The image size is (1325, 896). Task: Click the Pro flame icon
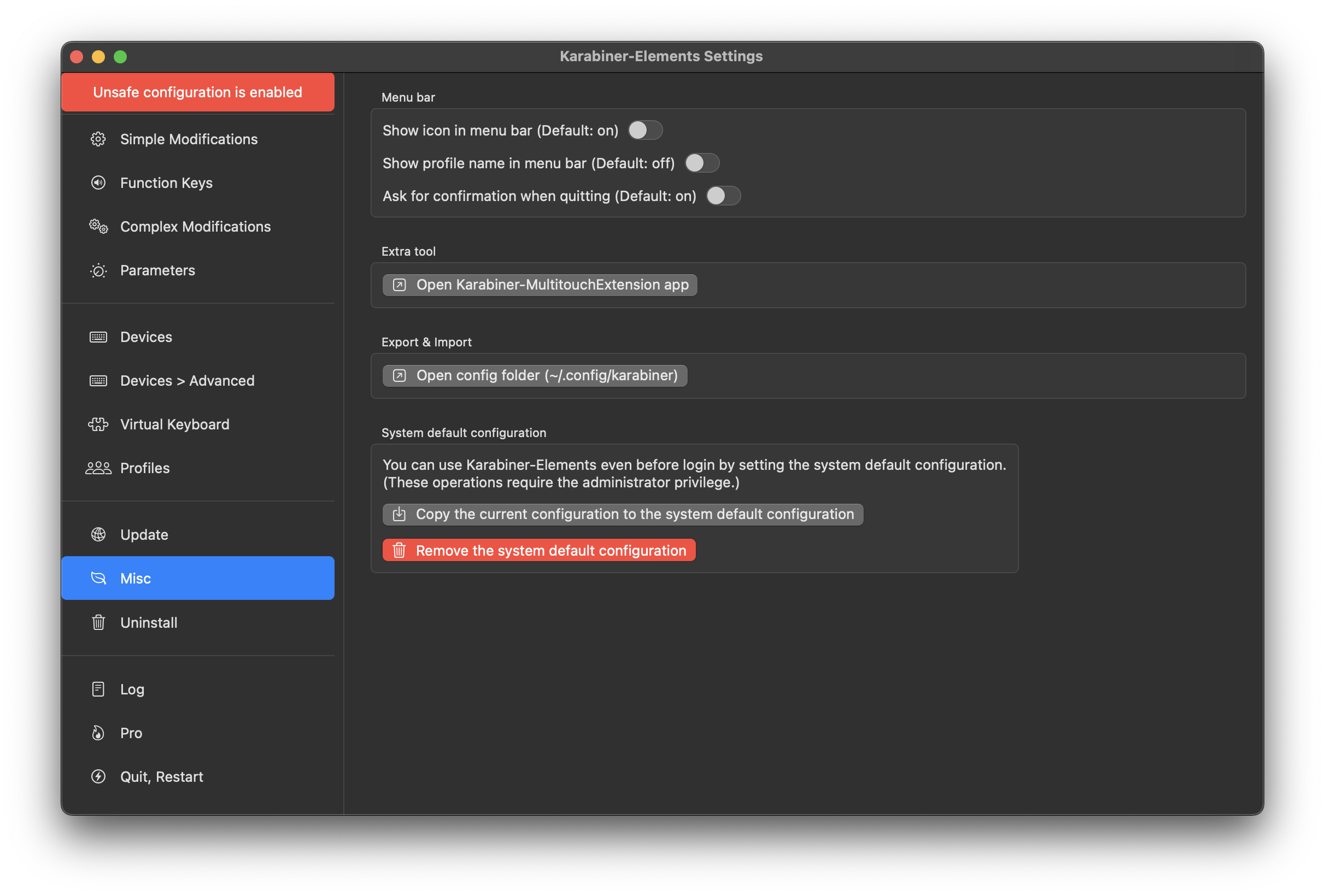pyautogui.click(x=98, y=733)
